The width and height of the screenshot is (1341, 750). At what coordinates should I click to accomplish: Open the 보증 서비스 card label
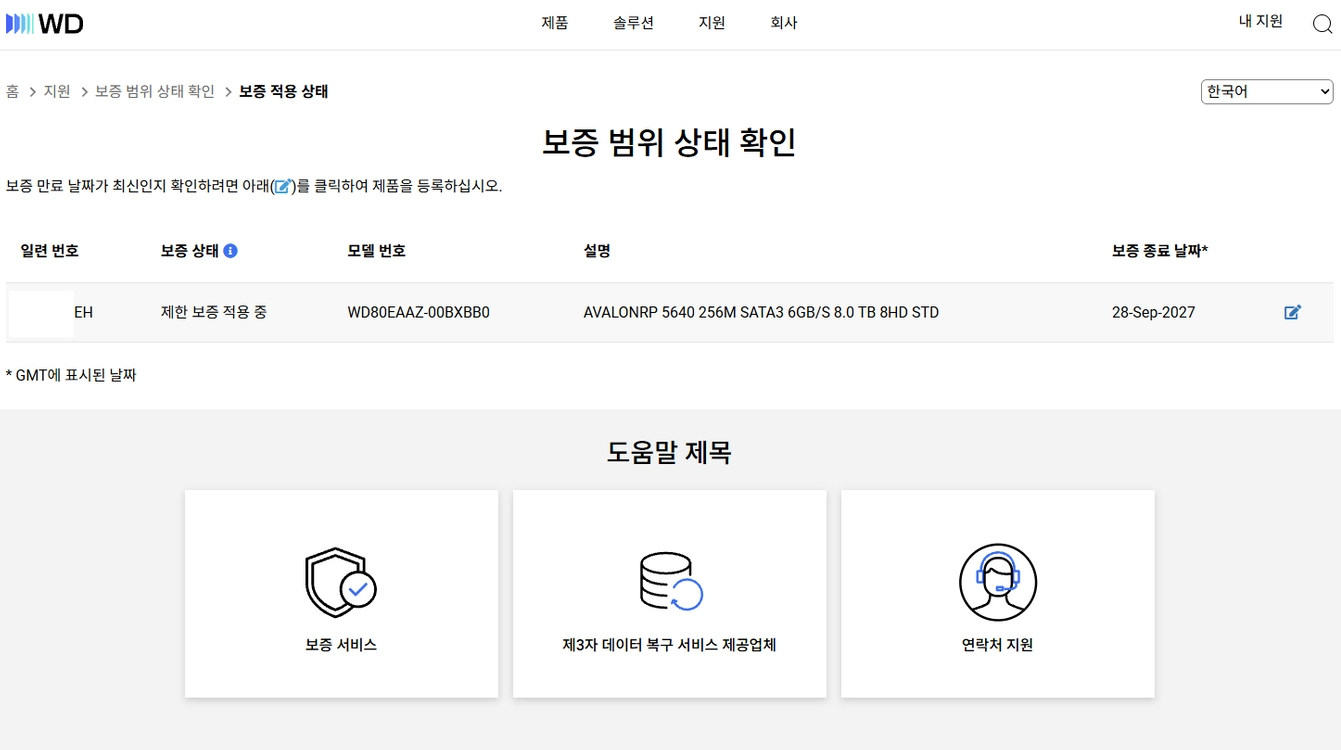(341, 645)
